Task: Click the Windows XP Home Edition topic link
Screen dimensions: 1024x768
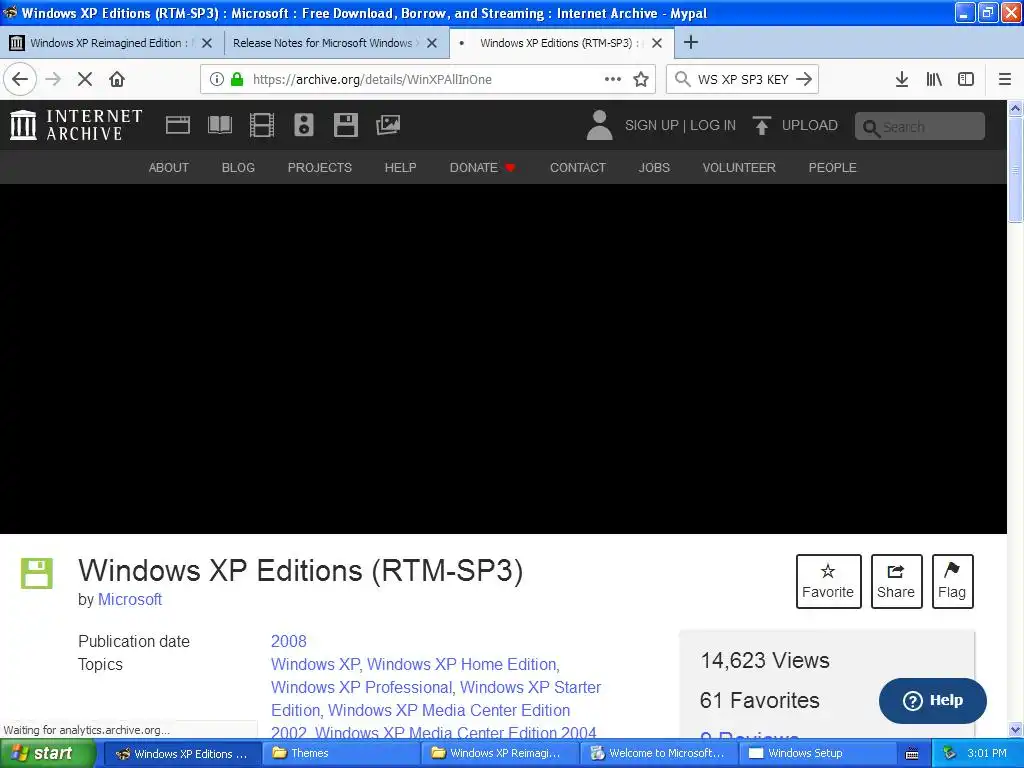Action: pos(462,664)
